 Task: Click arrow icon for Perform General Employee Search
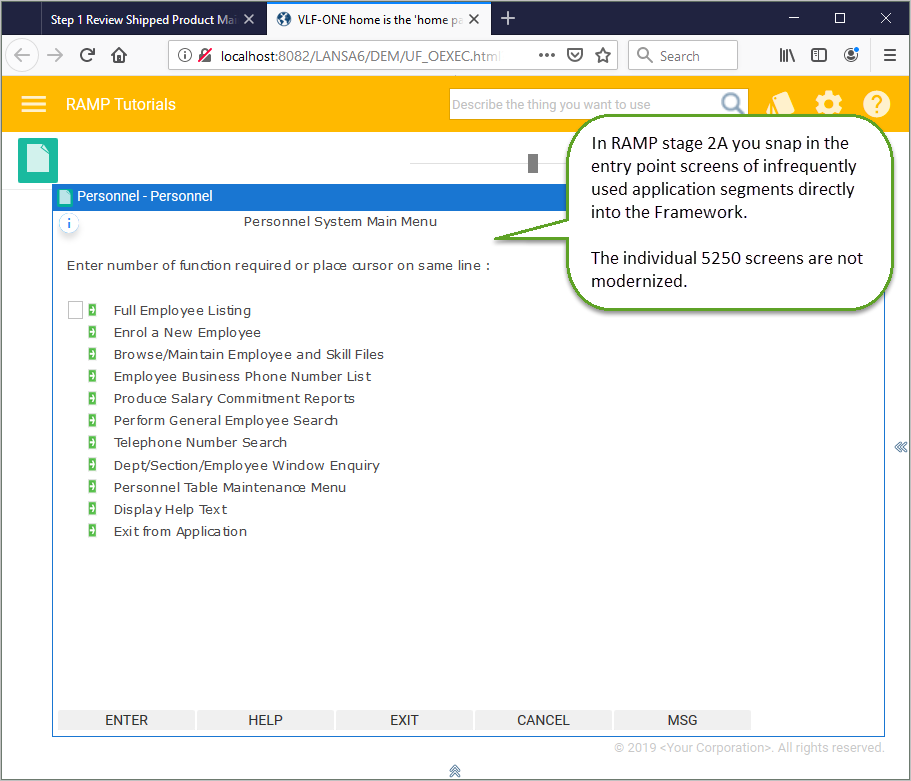92,421
